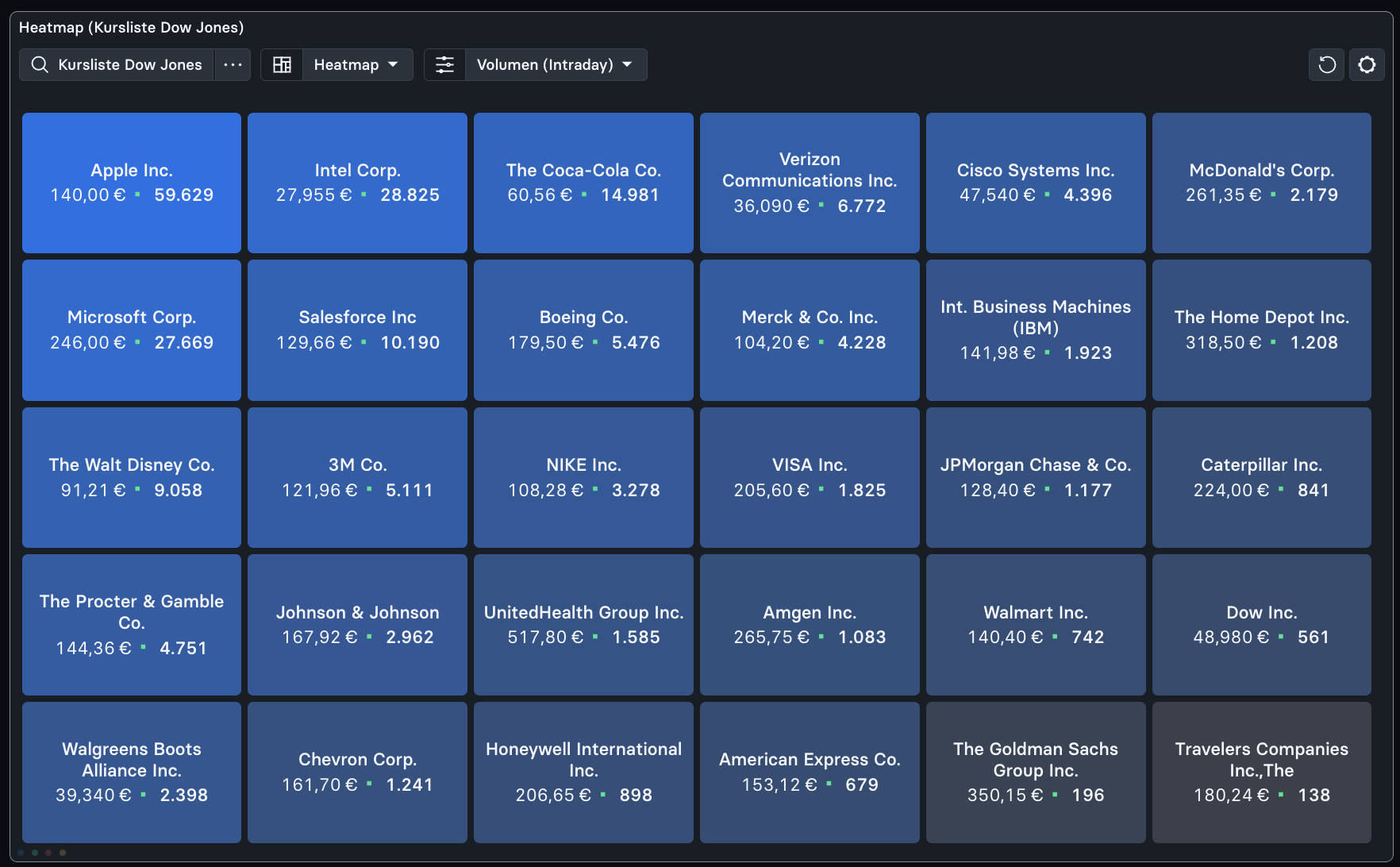
Task: Click the Kursliste Dow Jones search field
Action: (117, 64)
